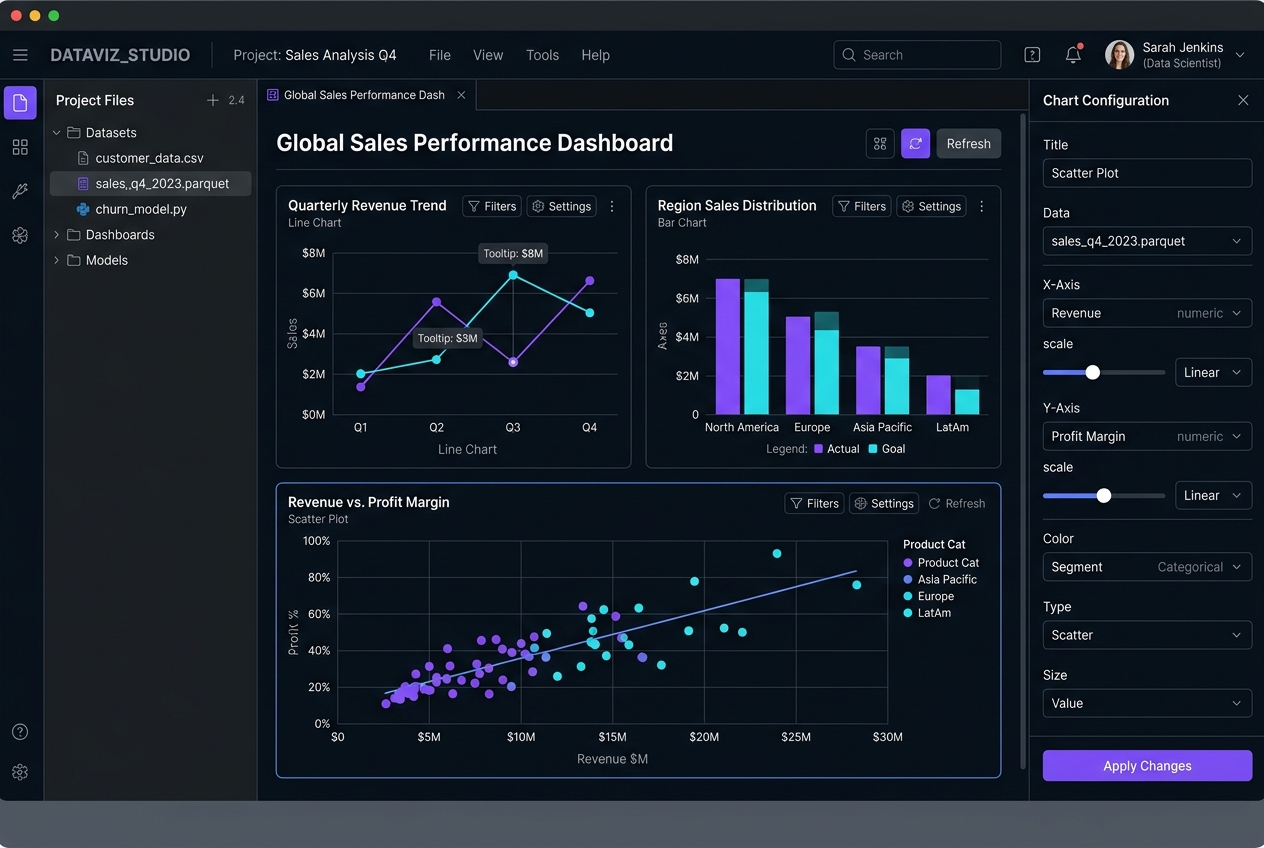The image size is (1264, 848).
Task: Open Settings for Revenue vs. Profit Margin
Action: [x=884, y=503]
